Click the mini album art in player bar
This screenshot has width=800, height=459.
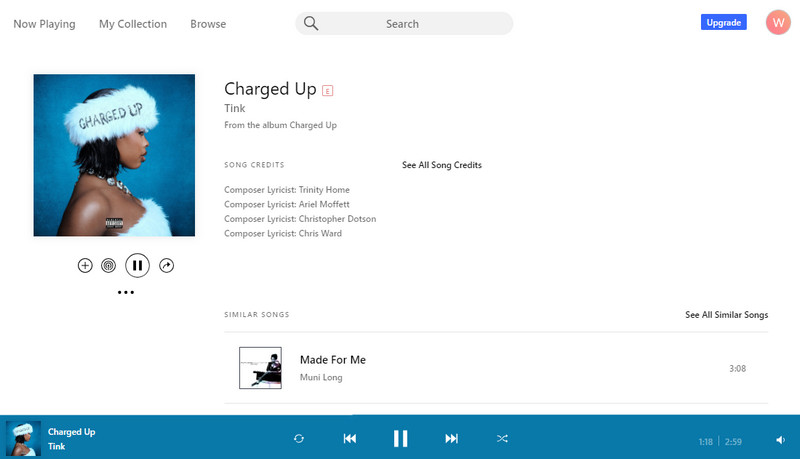click(x=23, y=439)
